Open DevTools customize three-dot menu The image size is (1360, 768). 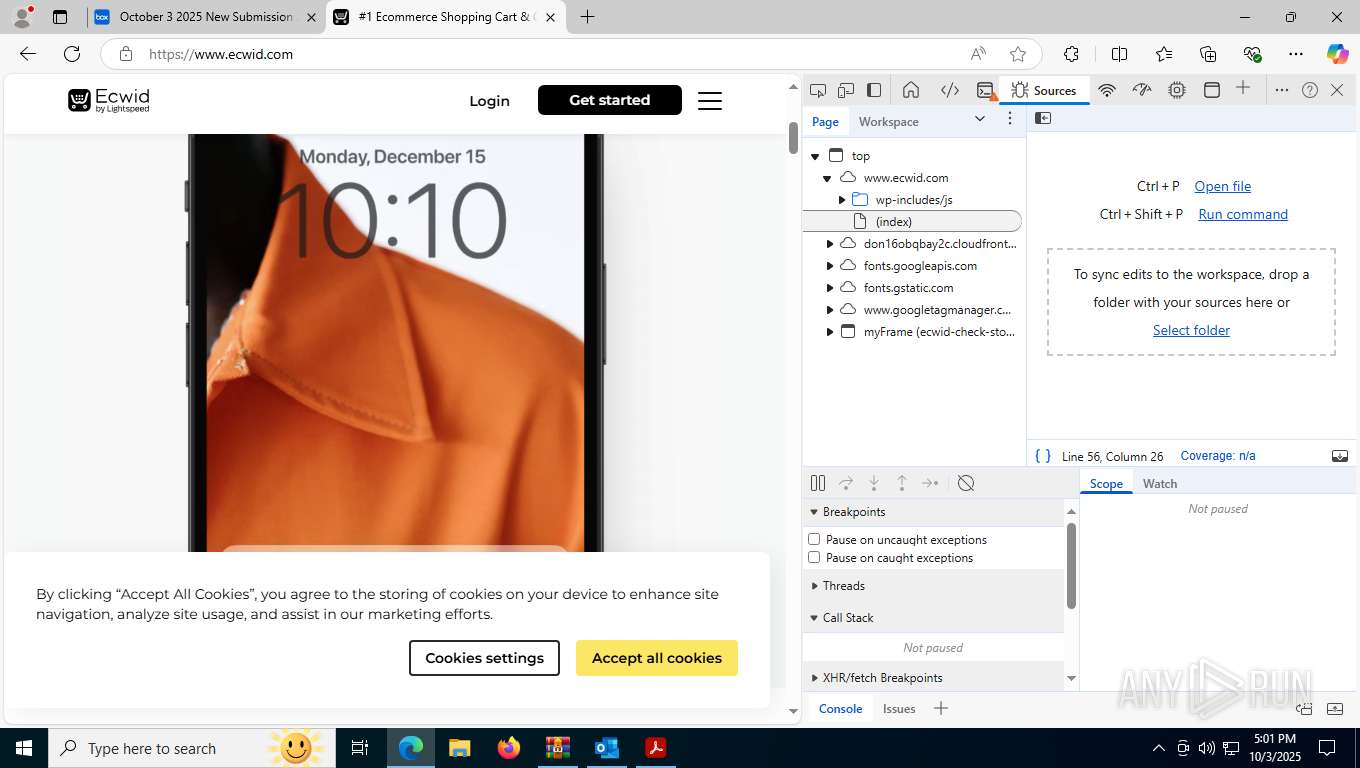(1282, 90)
